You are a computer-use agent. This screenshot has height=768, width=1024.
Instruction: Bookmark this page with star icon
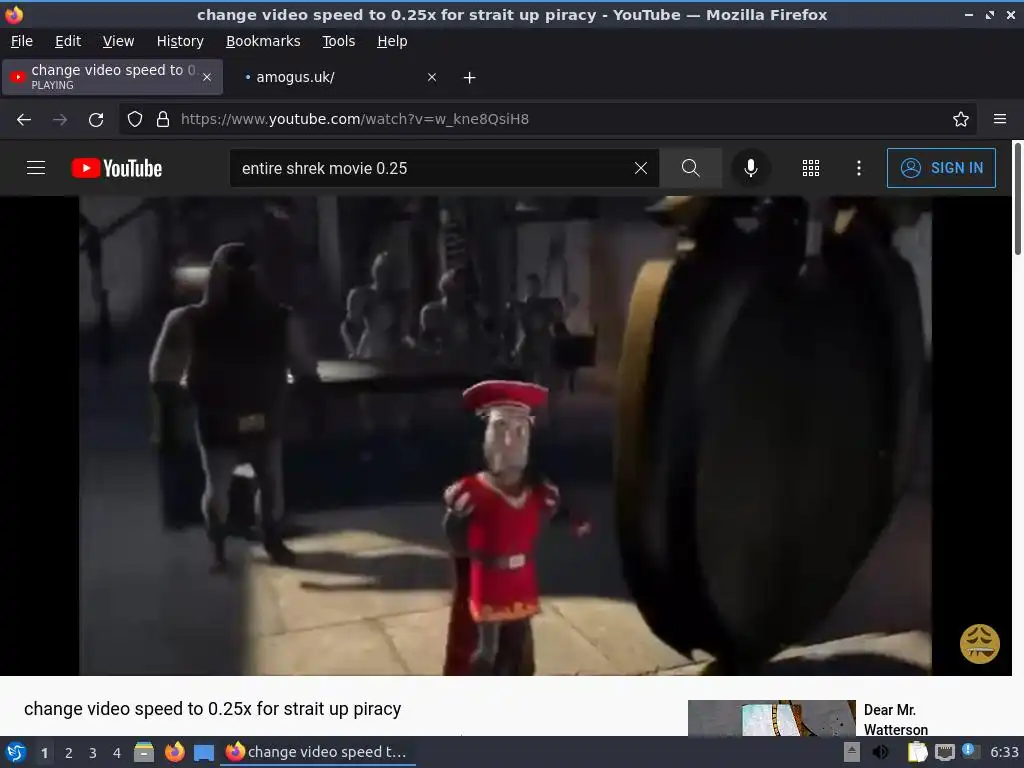pyautogui.click(x=961, y=119)
